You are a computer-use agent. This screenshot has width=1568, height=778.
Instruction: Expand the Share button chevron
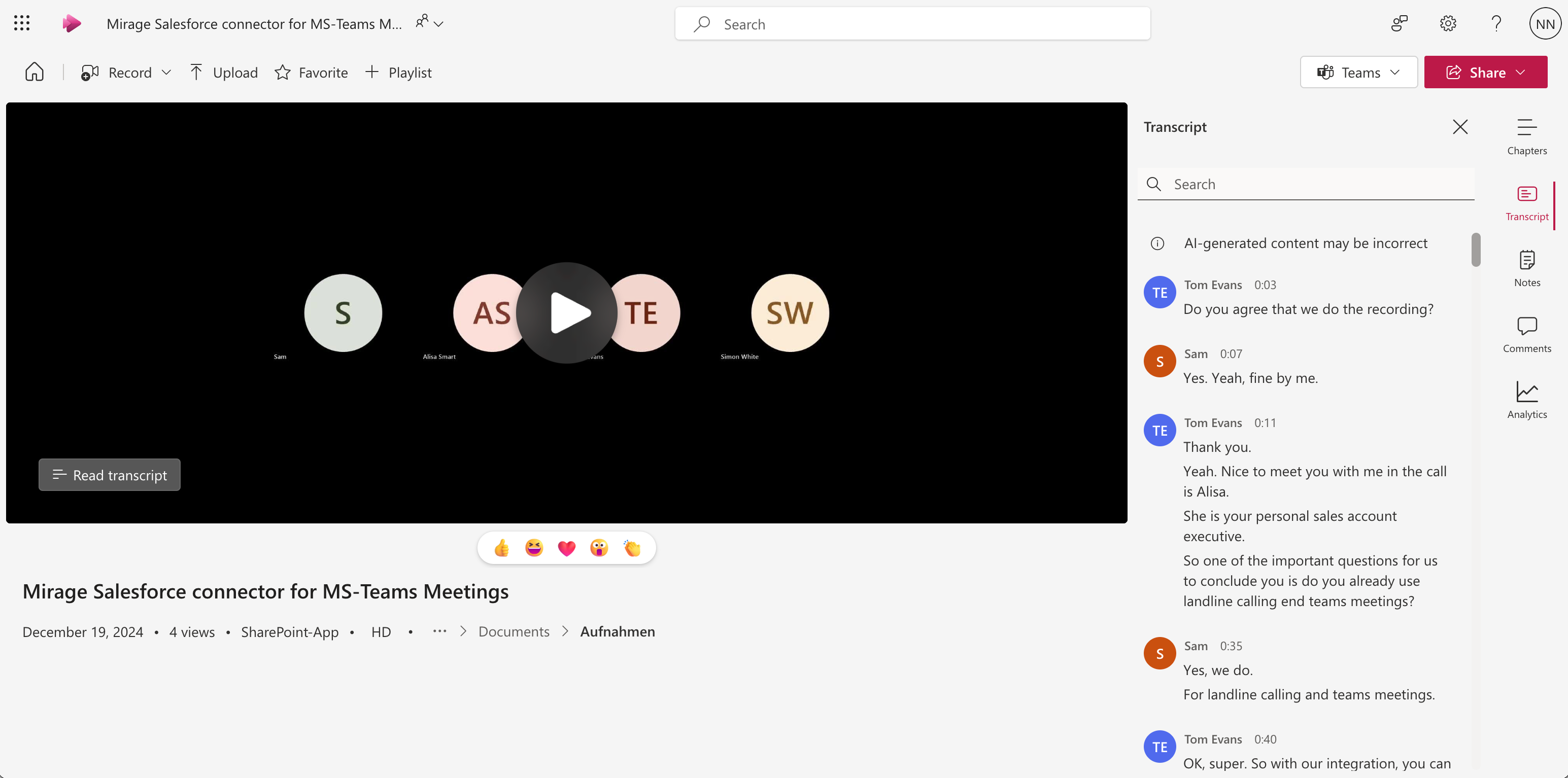click(1520, 73)
